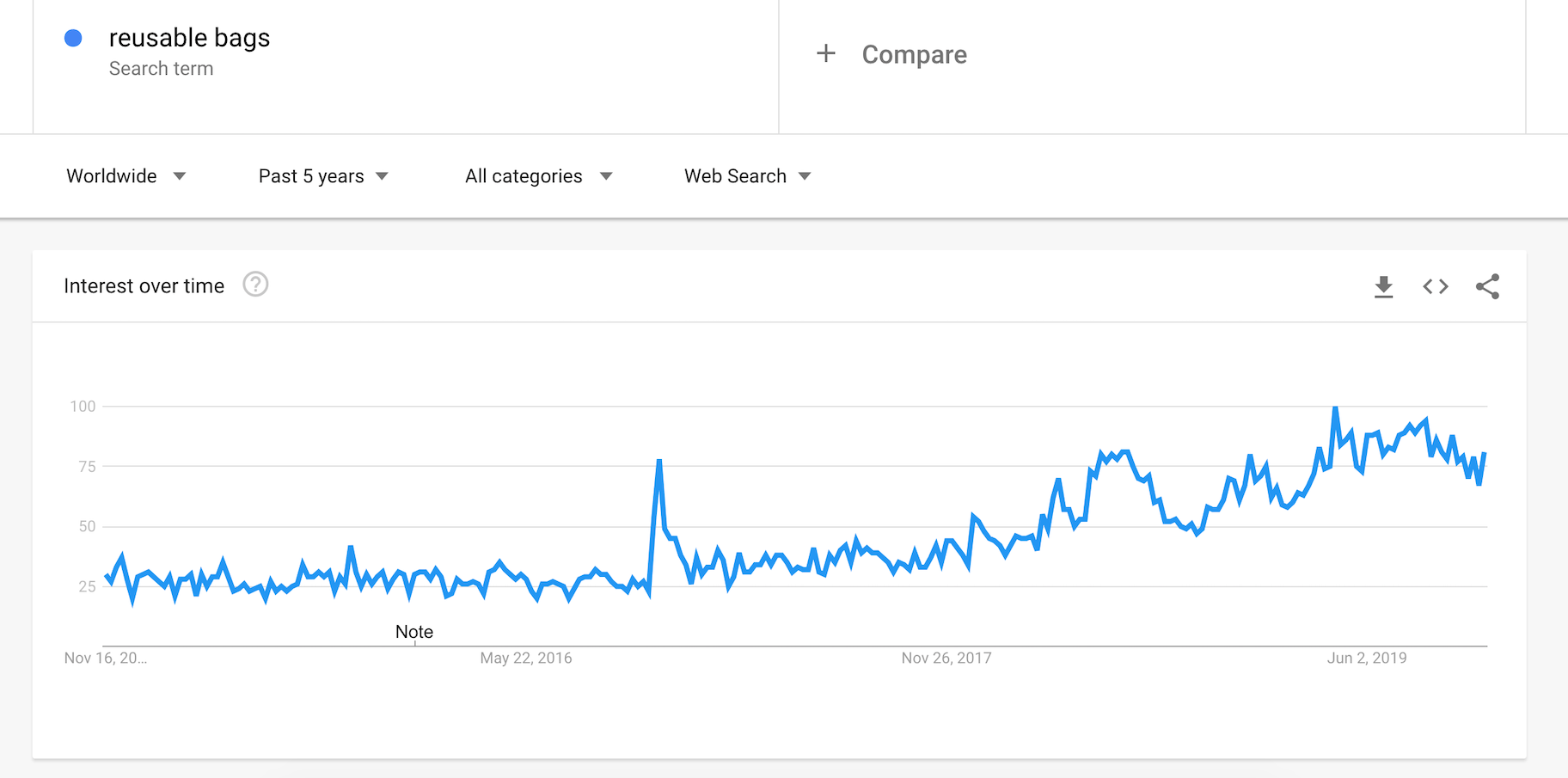
Task: Click the embed code icon
Action: [x=1435, y=286]
